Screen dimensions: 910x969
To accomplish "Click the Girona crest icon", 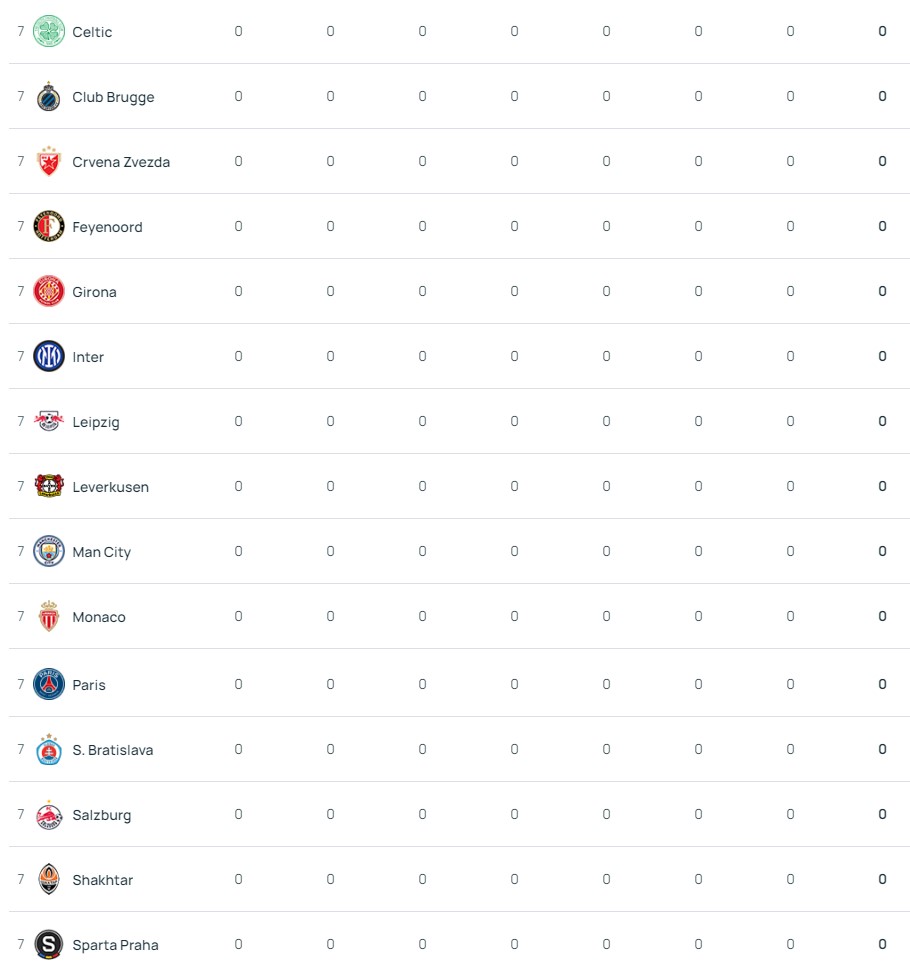I will click(49, 292).
